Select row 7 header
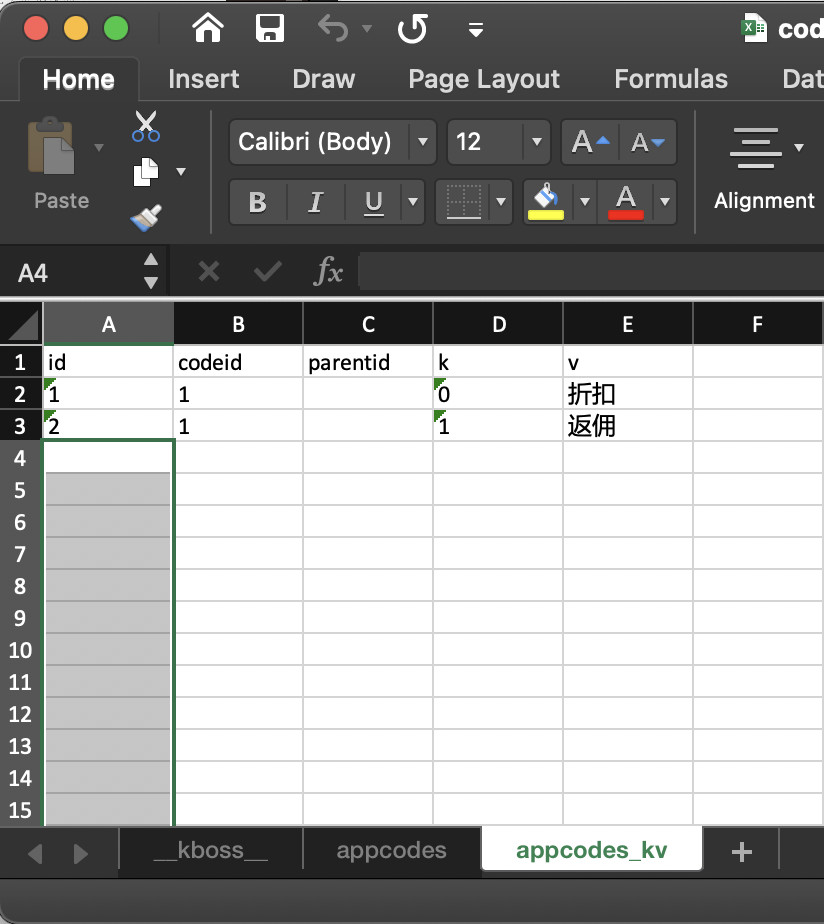824x924 pixels. (21, 554)
